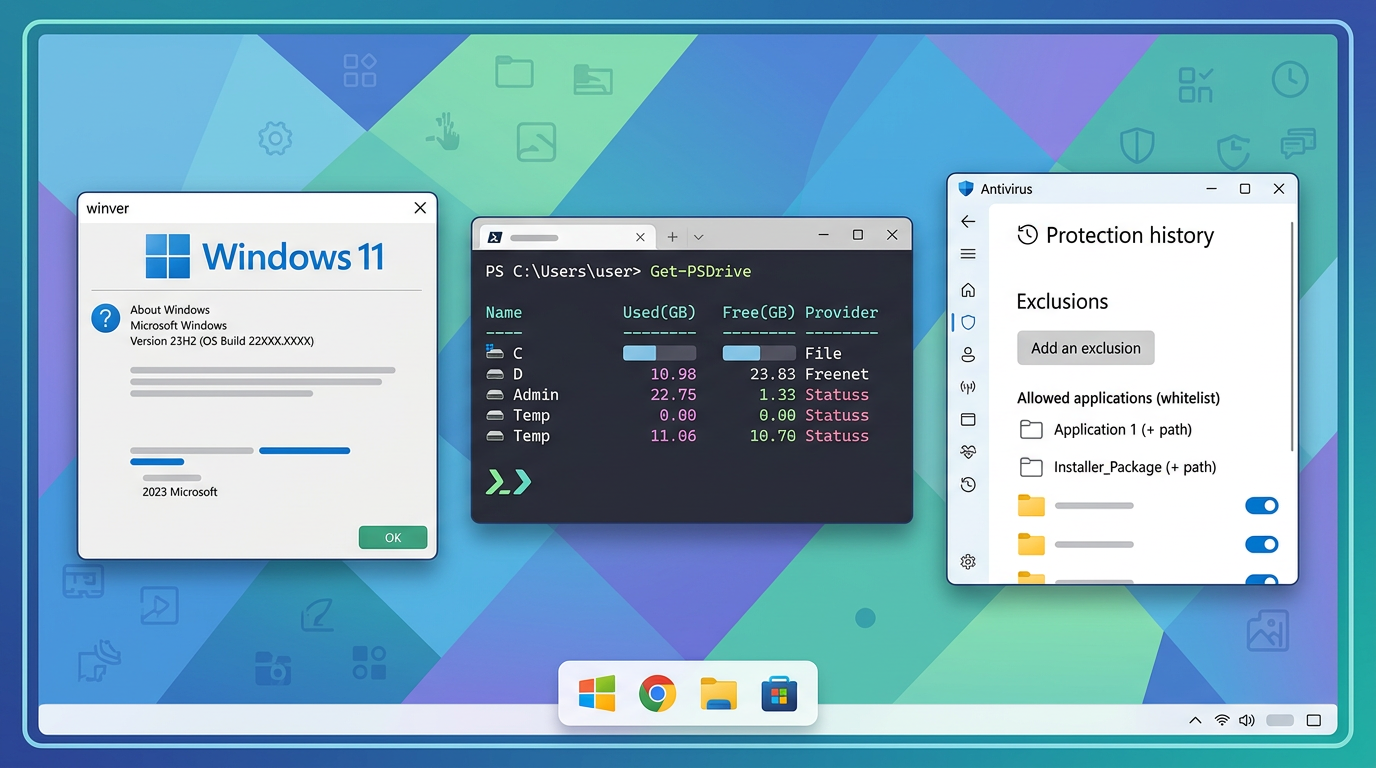Screen dimensions: 1376x768
Task: Select the "Application 1 (+ path)" entry
Action: coord(1123,430)
